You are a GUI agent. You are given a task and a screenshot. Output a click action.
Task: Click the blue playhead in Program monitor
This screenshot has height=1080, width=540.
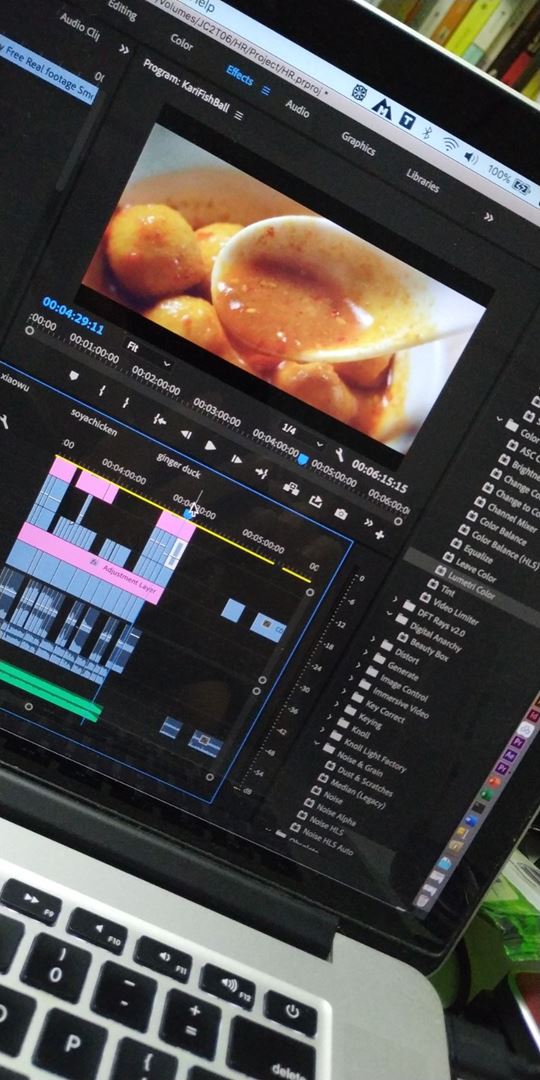(303, 459)
